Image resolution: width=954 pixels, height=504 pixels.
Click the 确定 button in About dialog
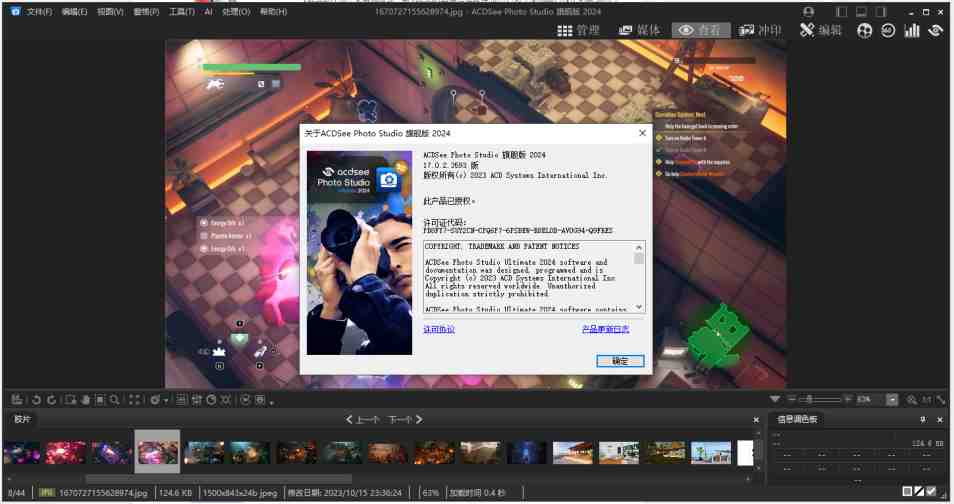(620, 361)
